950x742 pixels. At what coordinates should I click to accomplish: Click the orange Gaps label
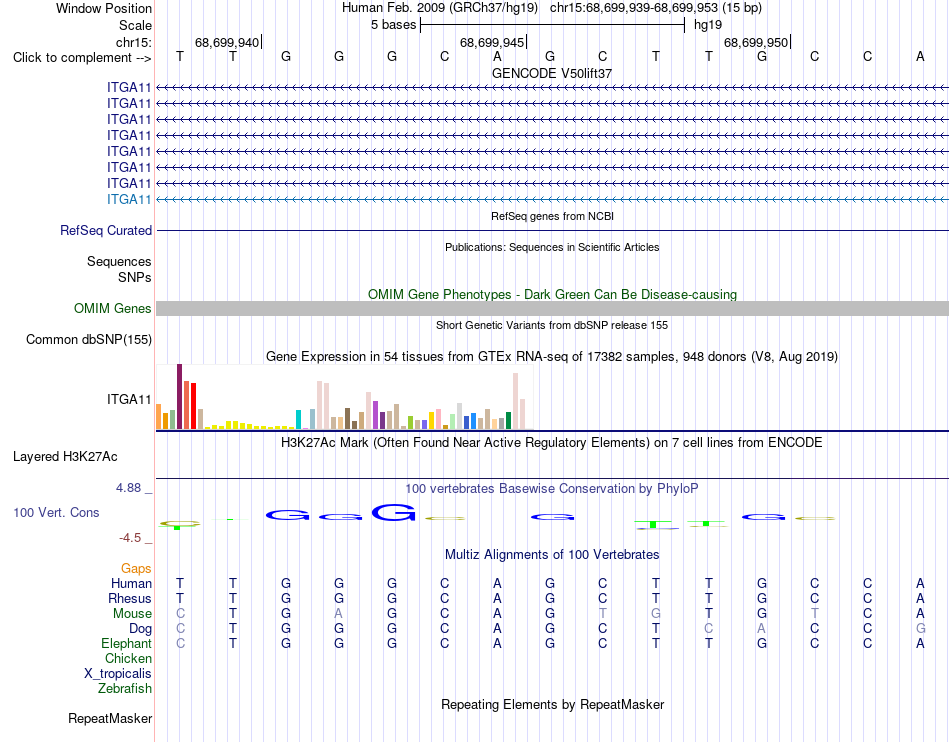click(x=136, y=568)
